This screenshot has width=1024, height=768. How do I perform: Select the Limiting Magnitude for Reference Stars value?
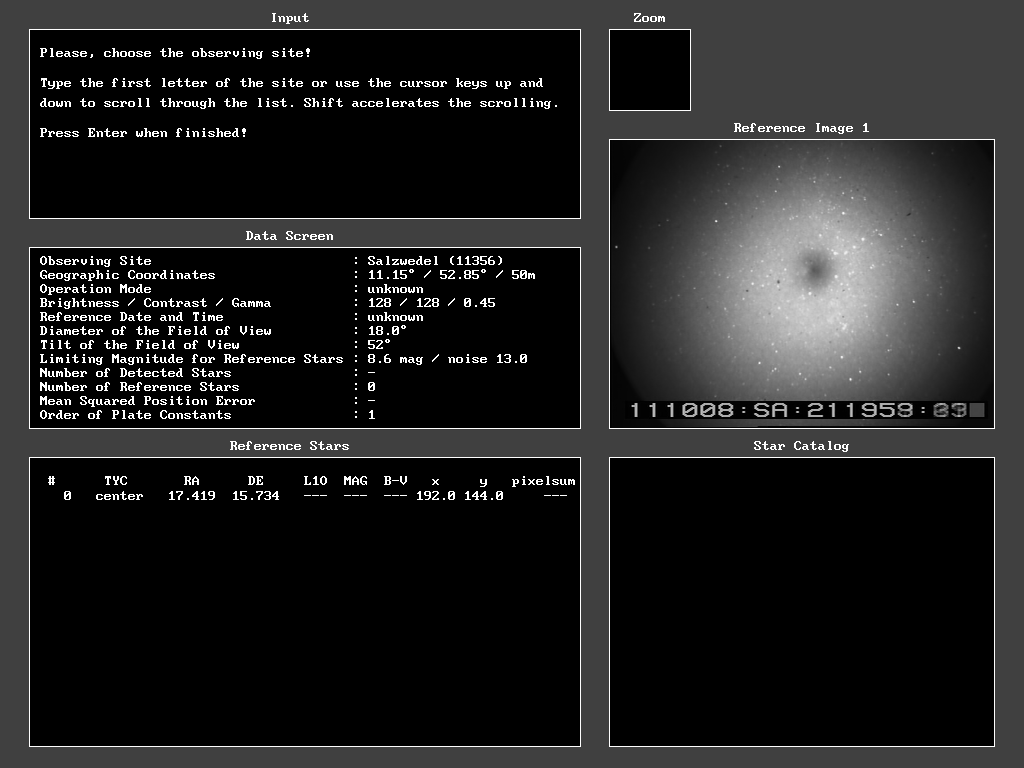[447, 359]
